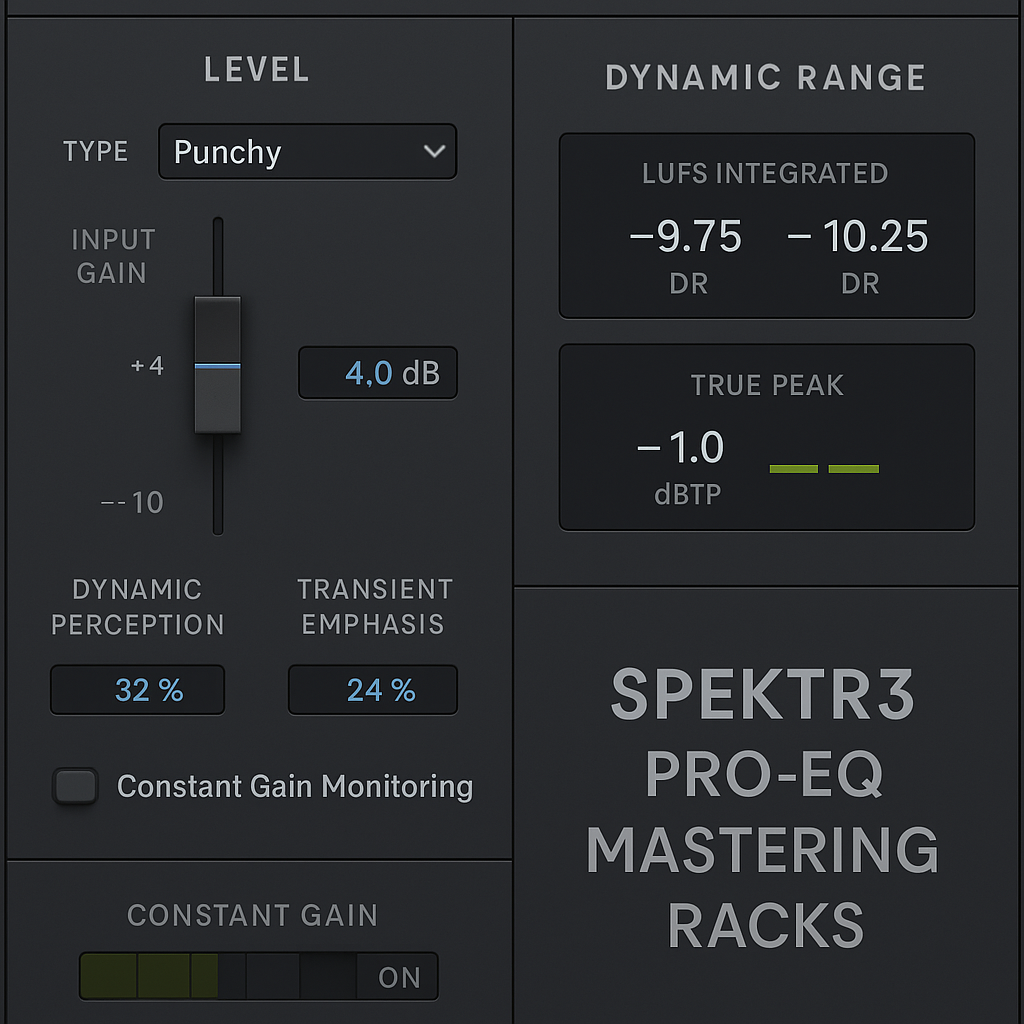This screenshot has height=1024, width=1024.
Task: Click the right green True Peak indicator
Action: click(x=854, y=469)
